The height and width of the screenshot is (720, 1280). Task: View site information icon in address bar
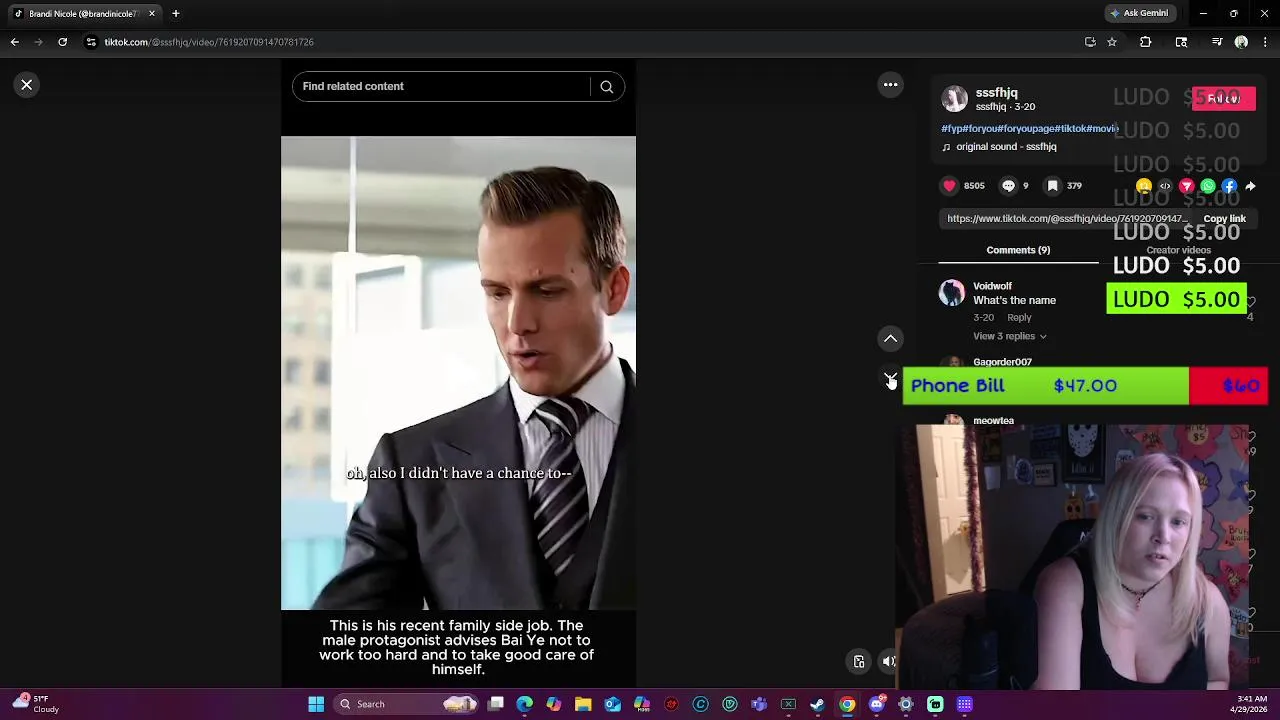[x=91, y=42]
